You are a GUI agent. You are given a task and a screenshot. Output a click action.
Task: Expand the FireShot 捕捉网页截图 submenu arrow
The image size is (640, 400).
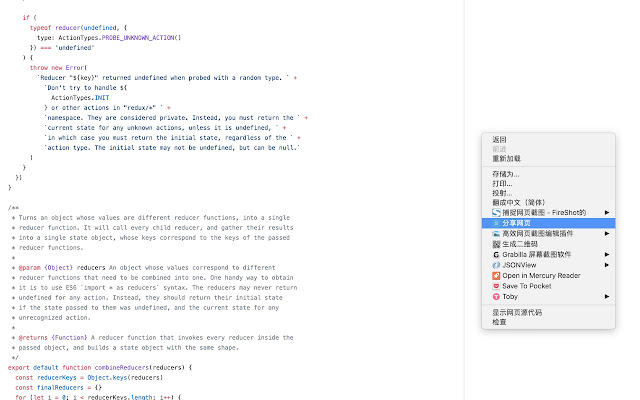click(607, 213)
